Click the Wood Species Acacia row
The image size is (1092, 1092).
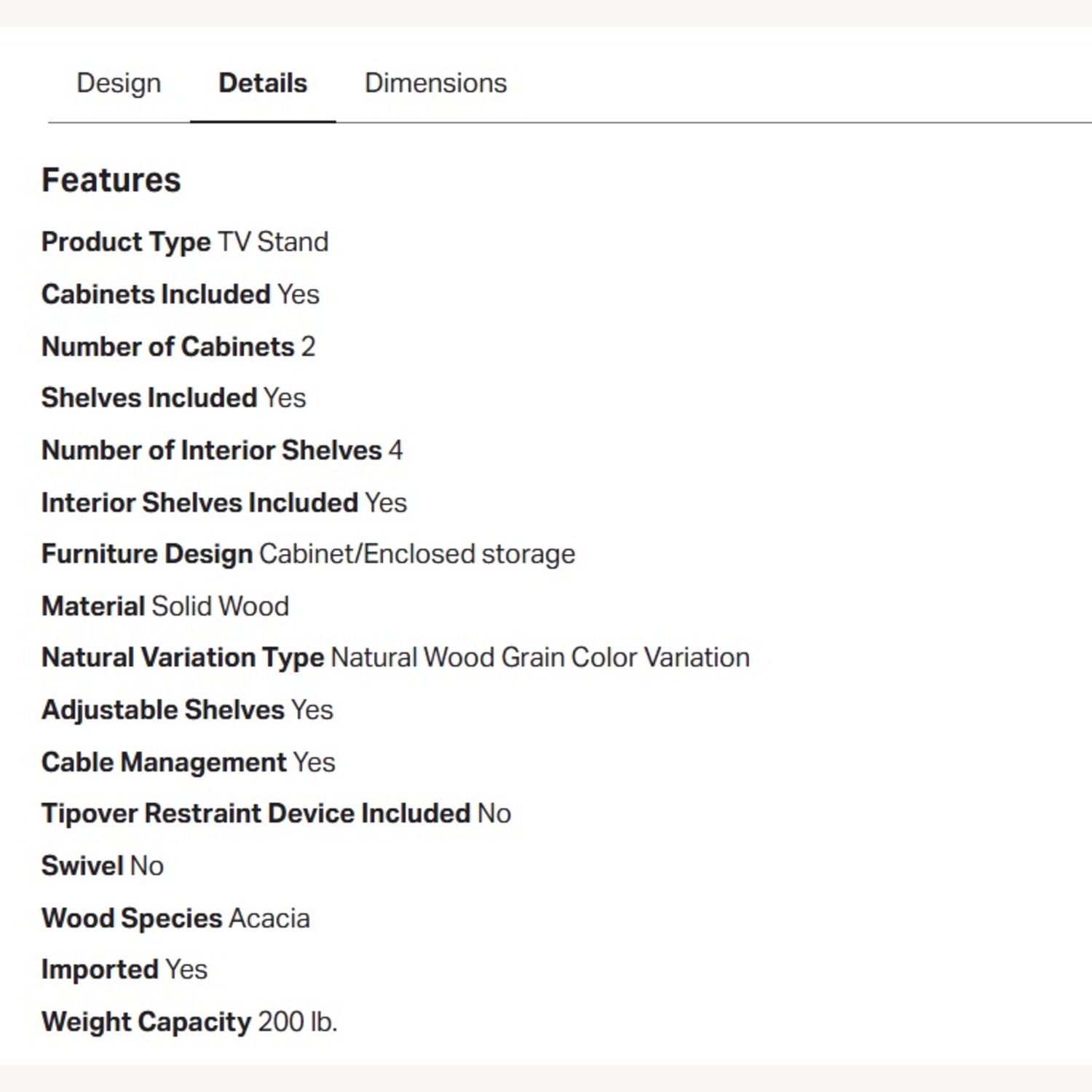point(175,919)
